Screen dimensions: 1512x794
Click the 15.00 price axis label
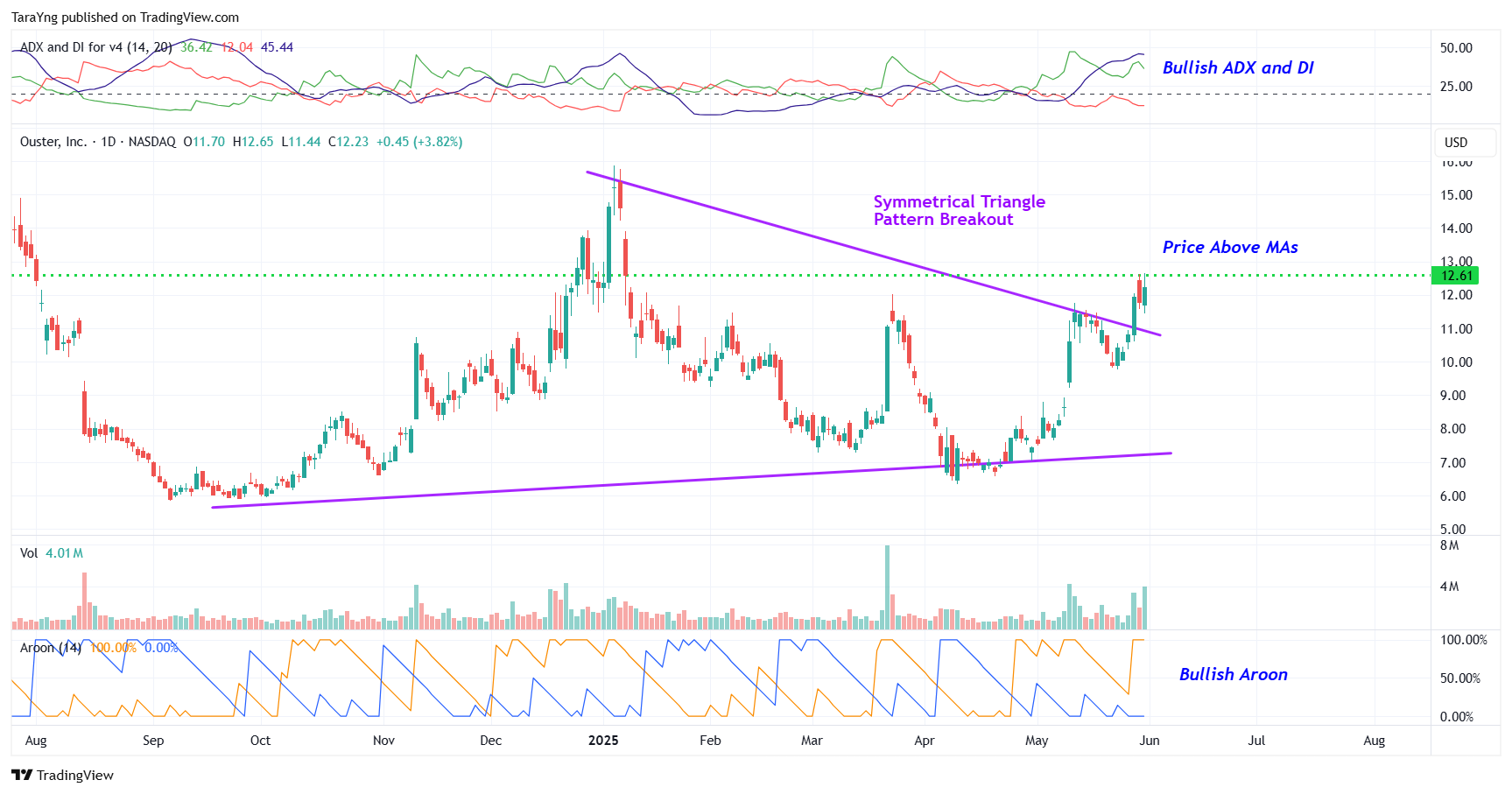(x=1457, y=195)
